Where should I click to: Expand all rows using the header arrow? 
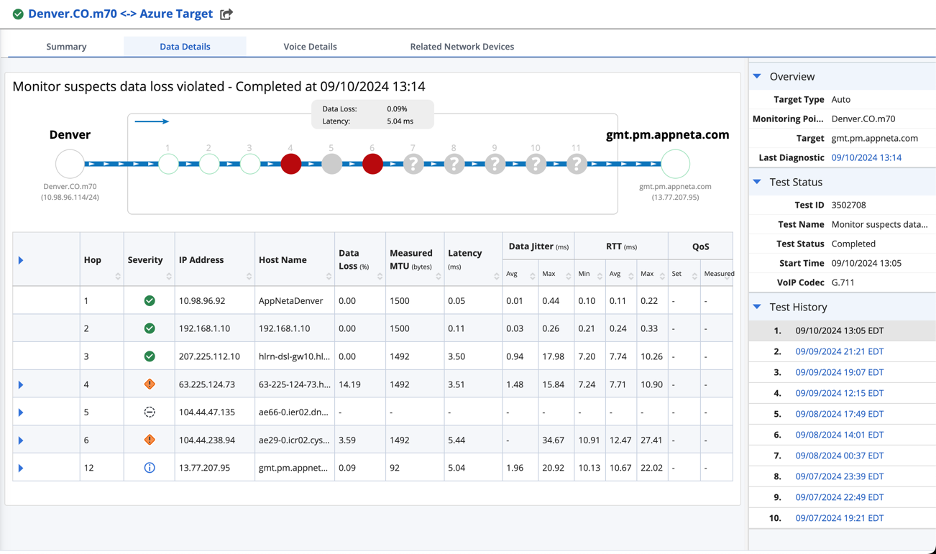pos(21,260)
